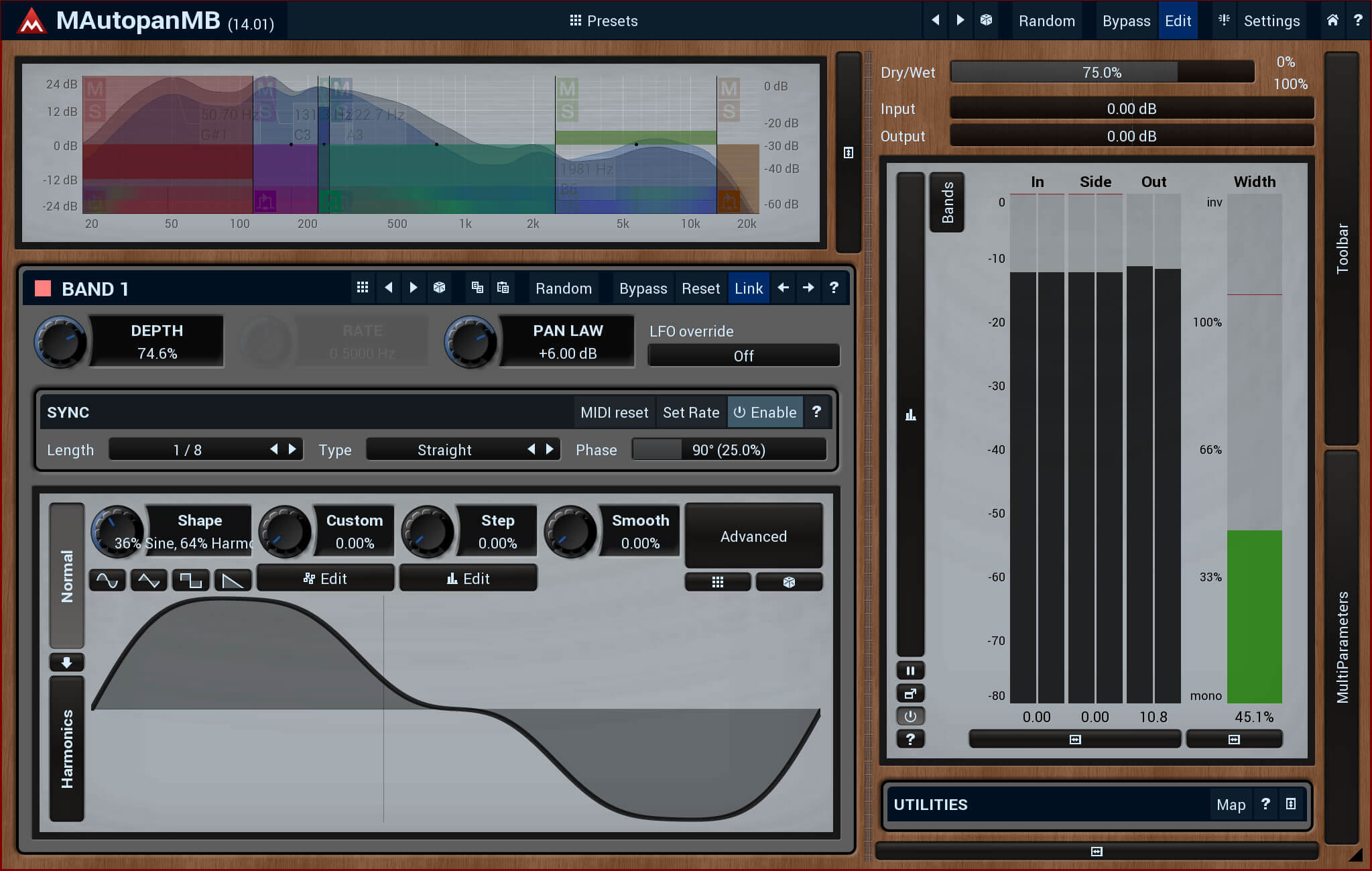Select next Band 1 preset

pyautogui.click(x=414, y=288)
